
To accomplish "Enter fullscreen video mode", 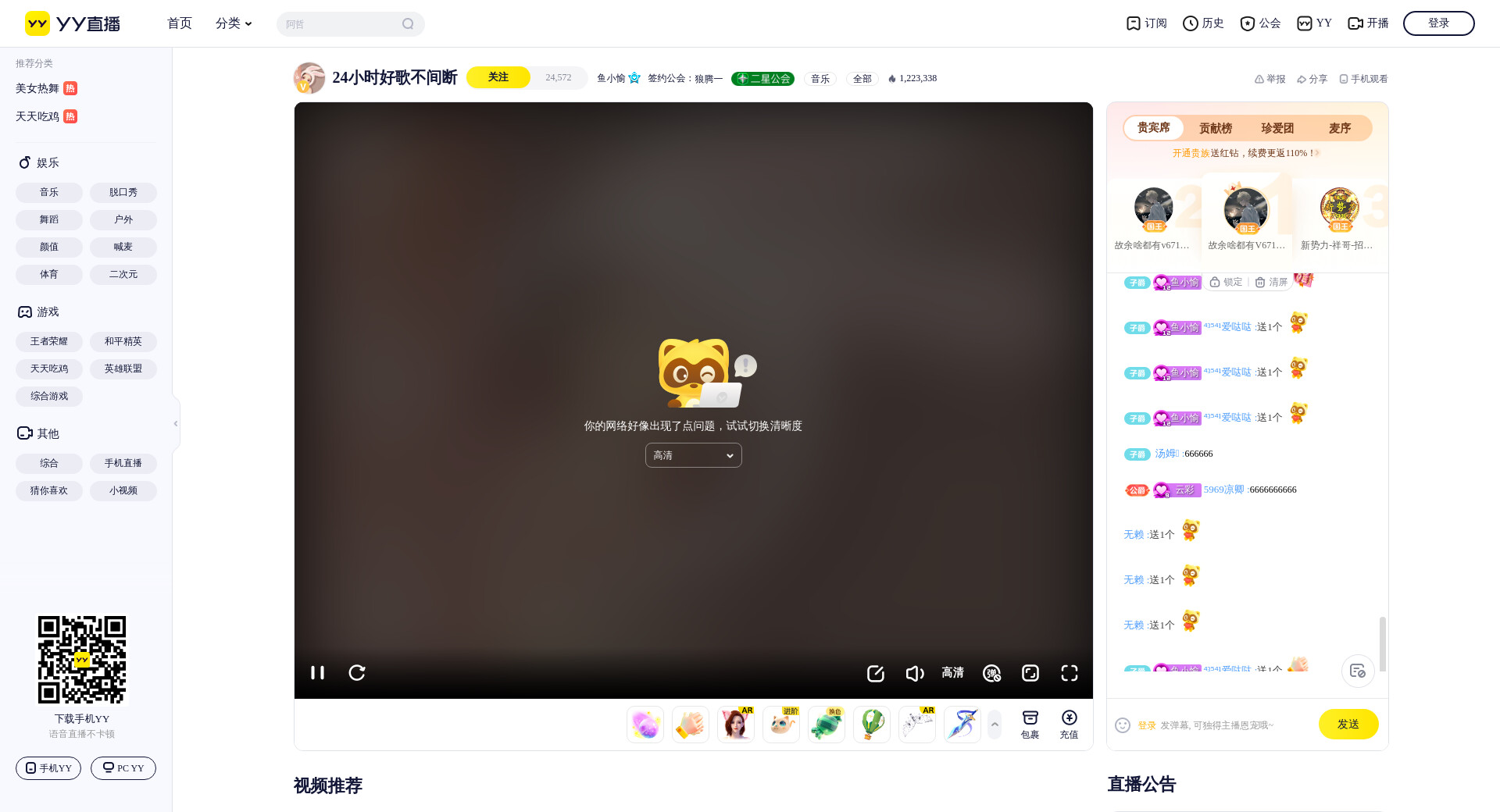I will click(1070, 673).
